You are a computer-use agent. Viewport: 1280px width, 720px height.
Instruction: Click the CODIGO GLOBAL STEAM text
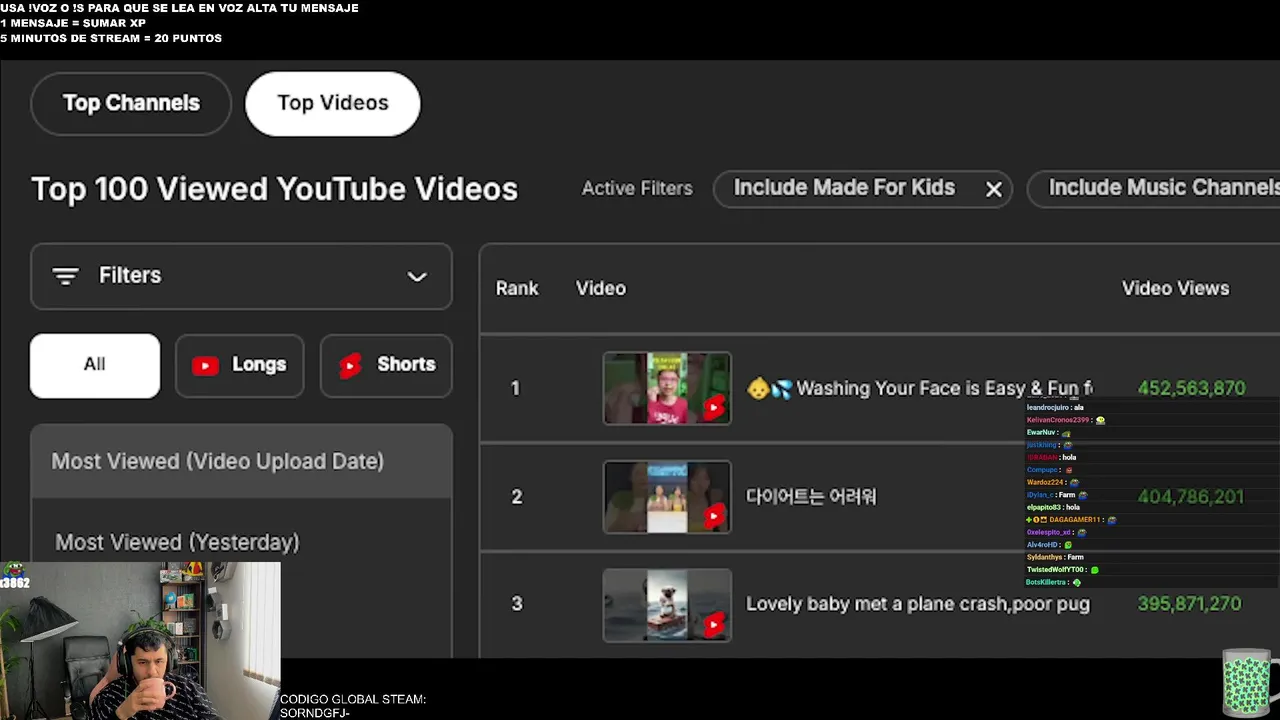[x=353, y=700]
